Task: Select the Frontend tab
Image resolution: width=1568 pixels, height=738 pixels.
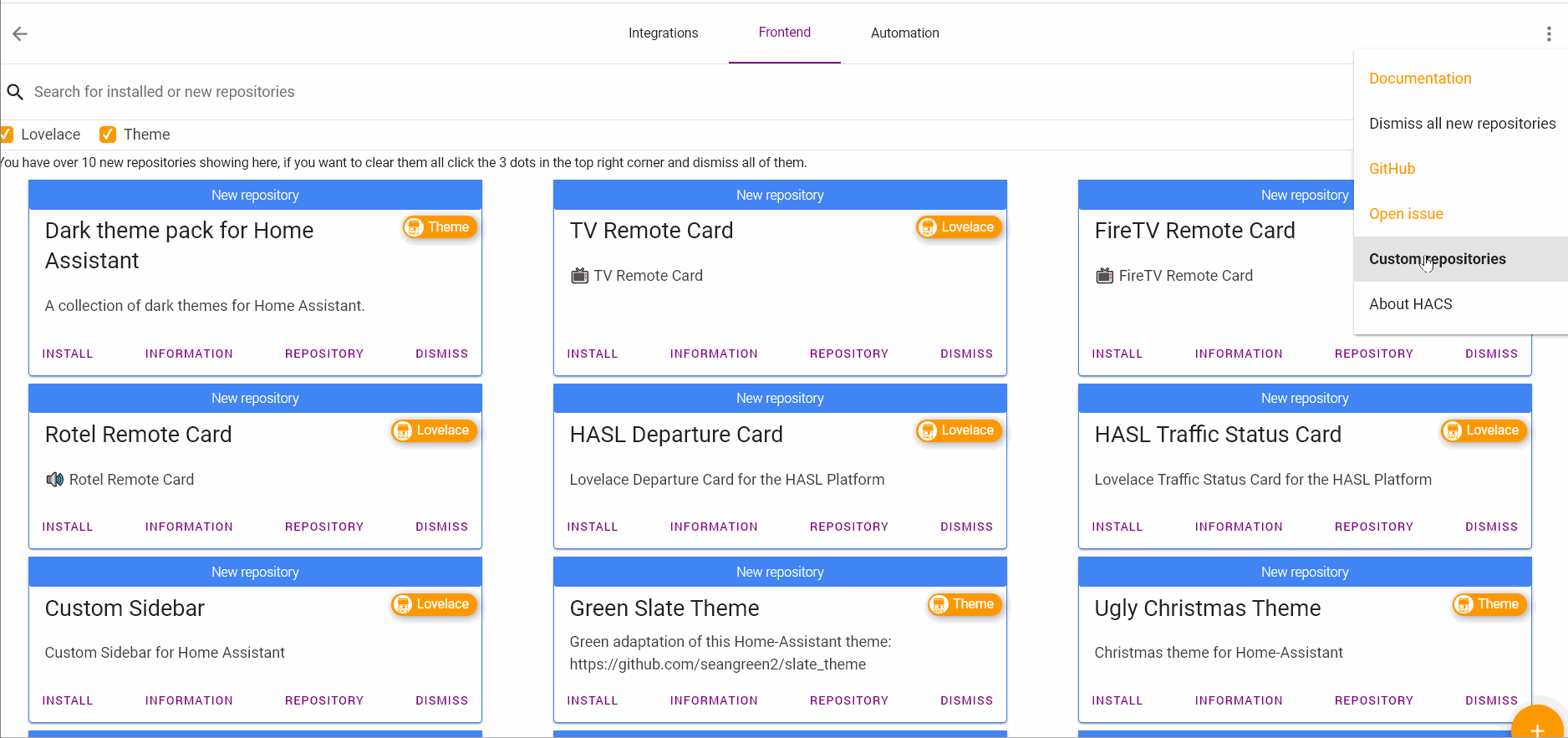Action: coord(784,33)
